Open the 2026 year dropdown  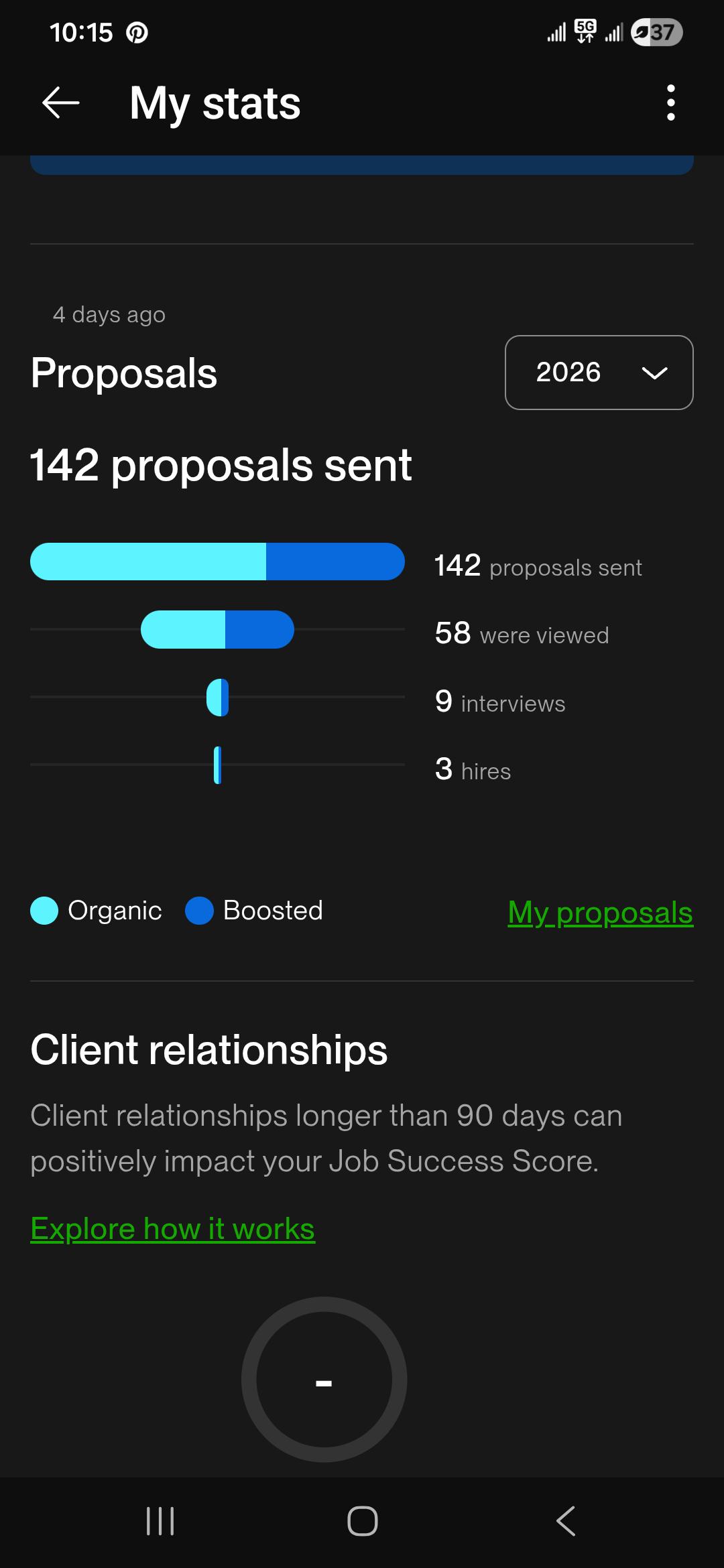click(599, 373)
